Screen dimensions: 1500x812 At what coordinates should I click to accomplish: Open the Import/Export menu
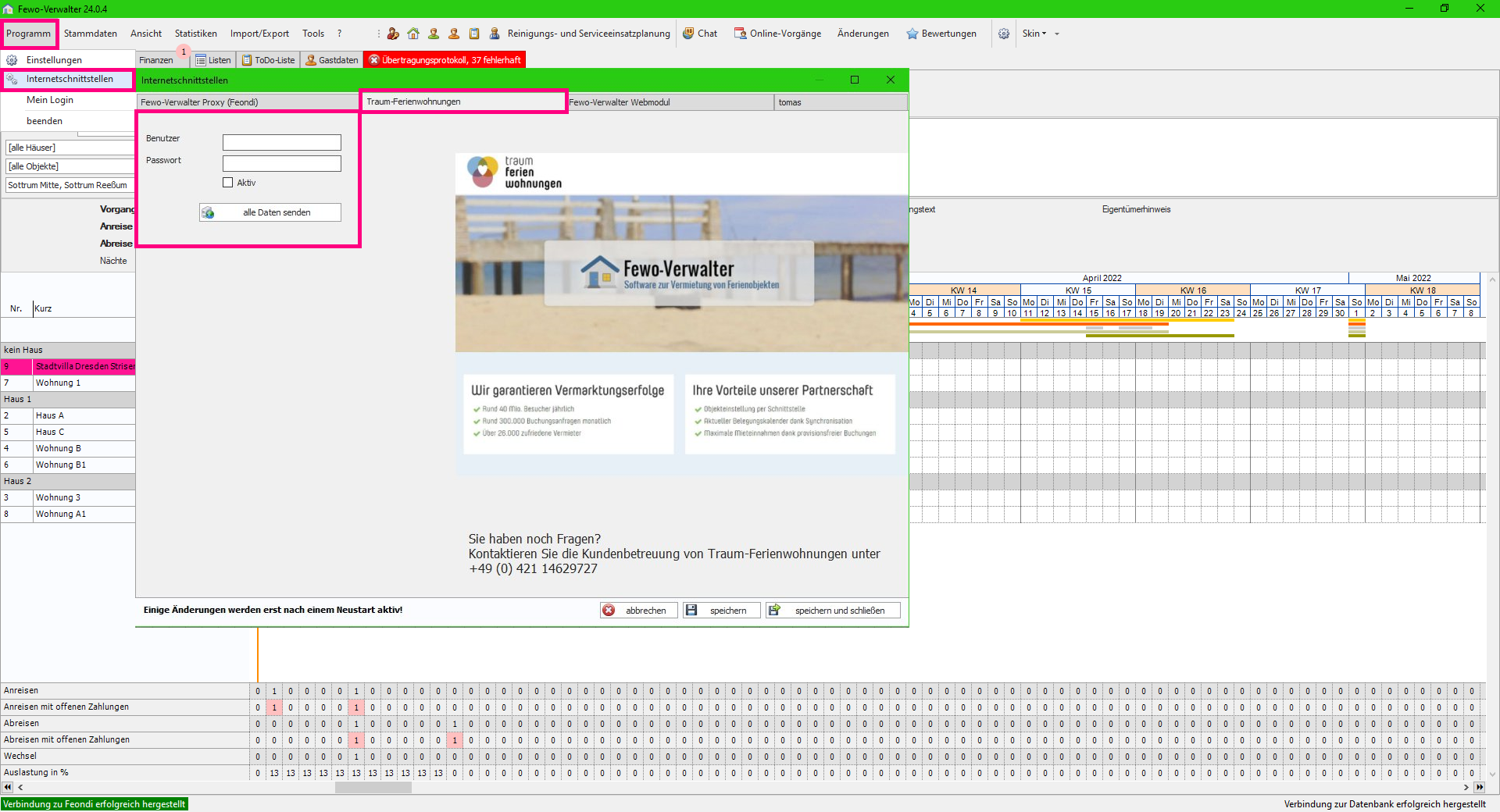coord(259,34)
